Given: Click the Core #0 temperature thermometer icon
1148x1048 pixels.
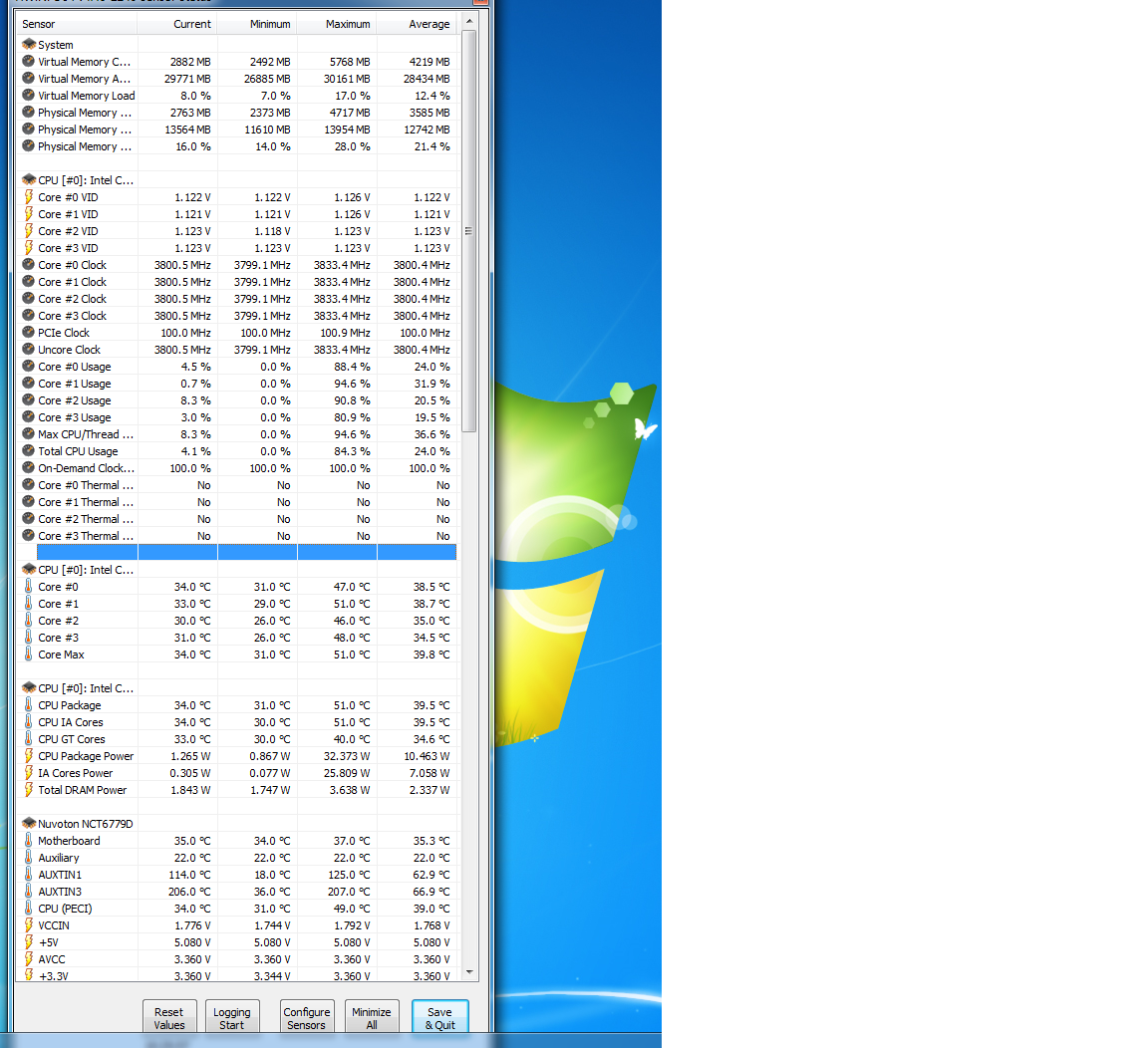Looking at the screenshot, I should pos(29,586).
